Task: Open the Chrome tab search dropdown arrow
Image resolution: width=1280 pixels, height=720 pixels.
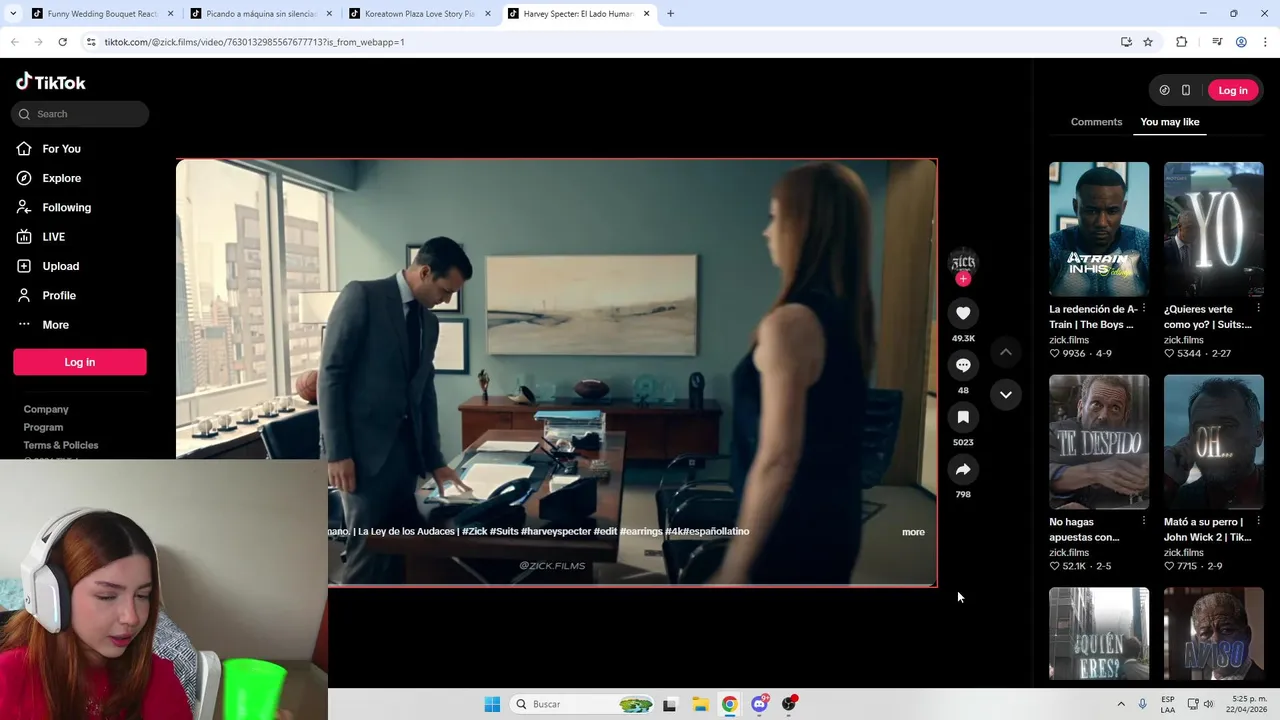Action: (12, 14)
